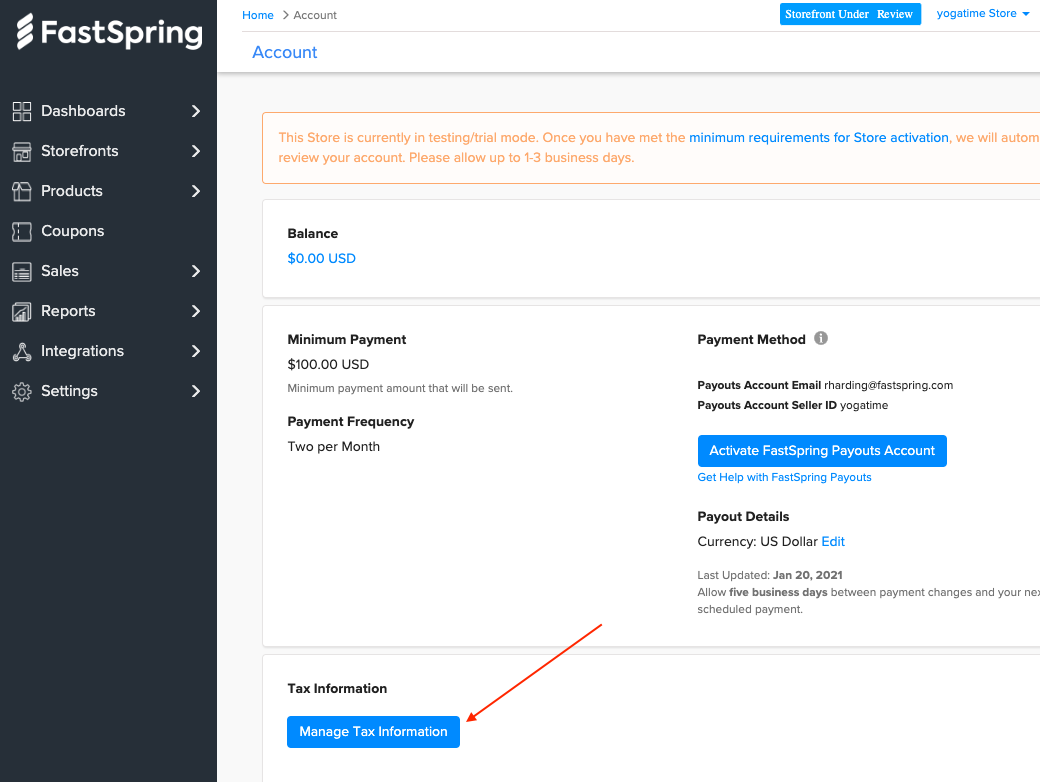Expand the Dashboards menu chevron
The width and height of the screenshot is (1040, 782).
(x=196, y=111)
